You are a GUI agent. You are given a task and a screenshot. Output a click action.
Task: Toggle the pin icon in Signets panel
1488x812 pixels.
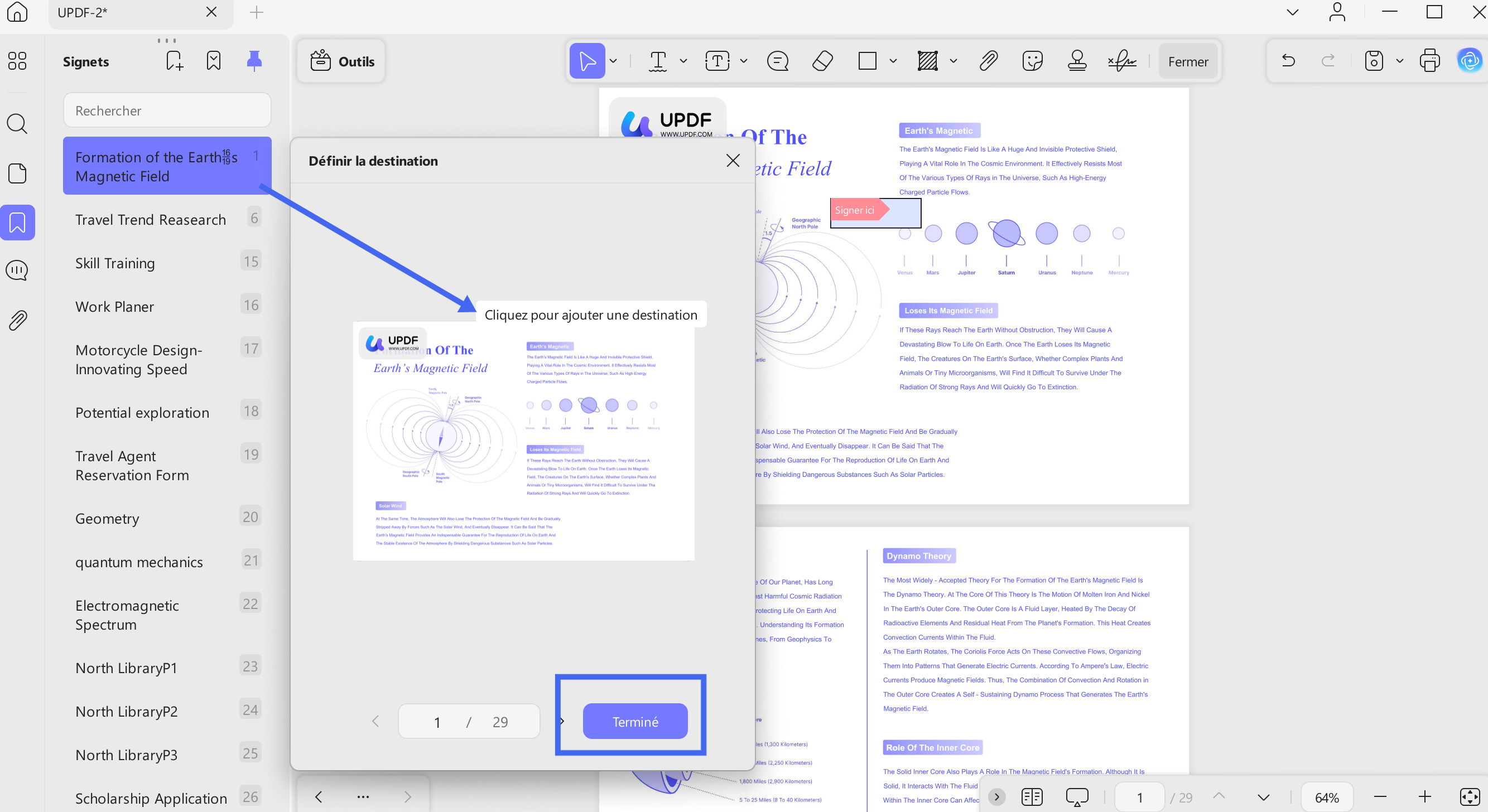pyautogui.click(x=254, y=61)
